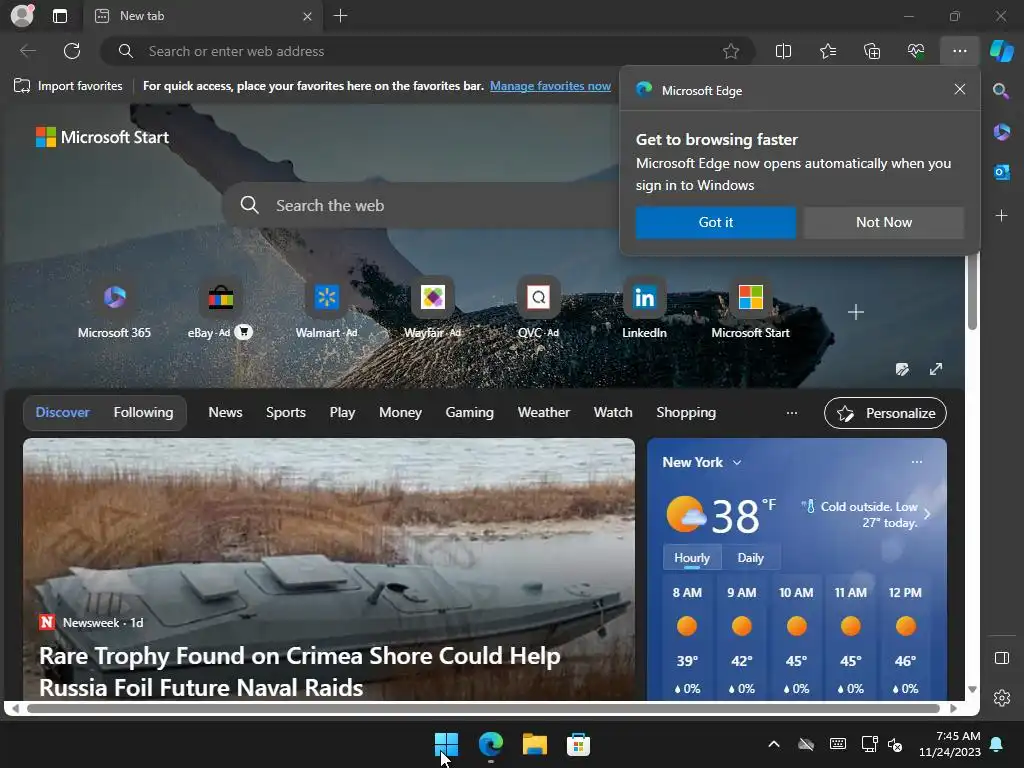Click Import favorites
Viewport: 1024px width, 768px height.
click(x=68, y=86)
